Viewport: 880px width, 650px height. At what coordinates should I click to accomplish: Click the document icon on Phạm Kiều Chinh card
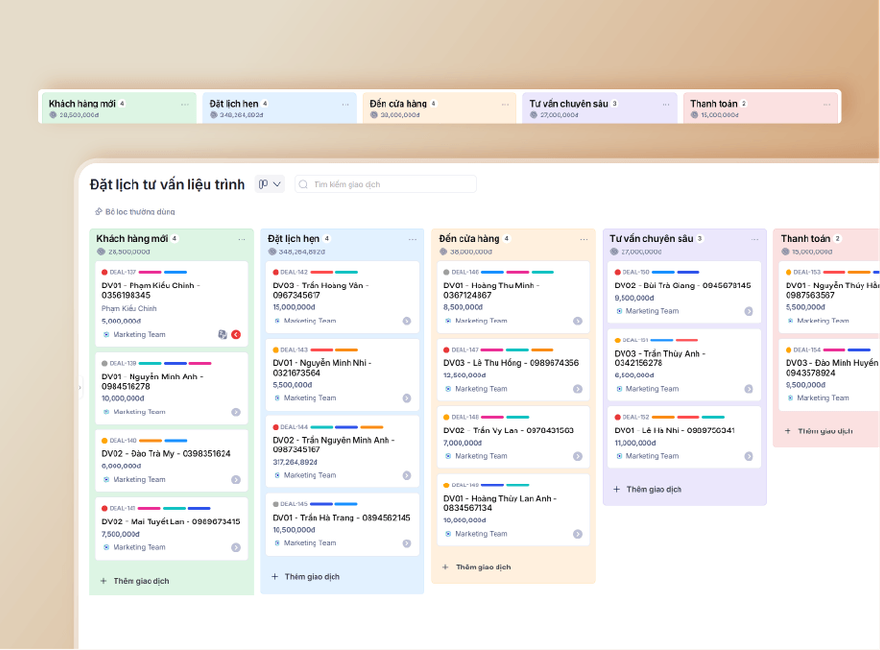pos(222,335)
